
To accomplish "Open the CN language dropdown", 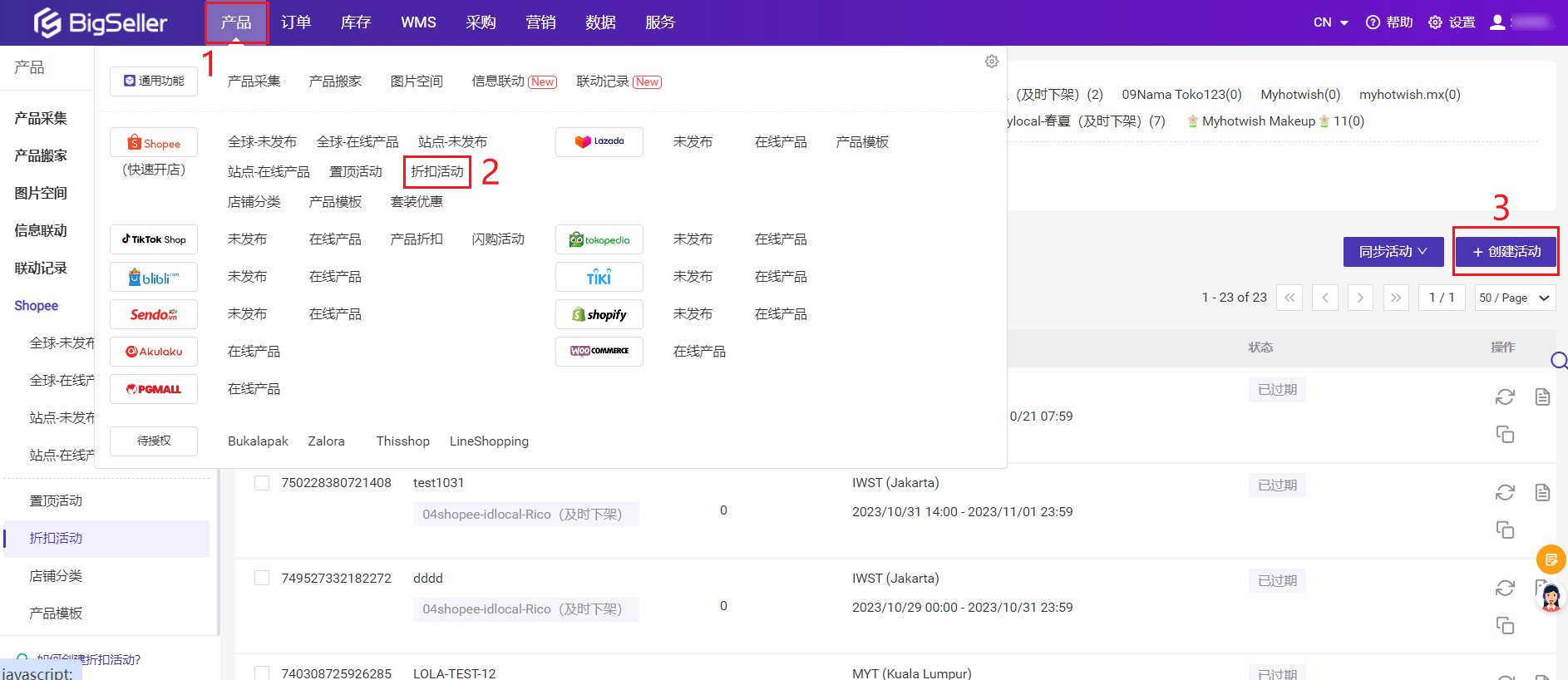I will coord(1330,22).
